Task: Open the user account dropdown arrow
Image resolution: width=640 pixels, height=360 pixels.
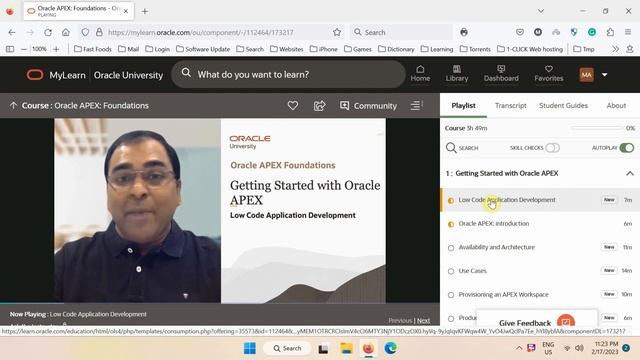Action: (604, 75)
